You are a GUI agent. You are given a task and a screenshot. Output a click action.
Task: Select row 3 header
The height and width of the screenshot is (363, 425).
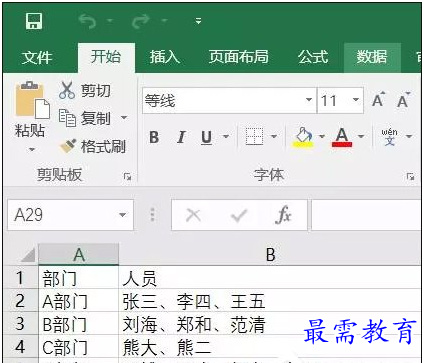pos(21,323)
